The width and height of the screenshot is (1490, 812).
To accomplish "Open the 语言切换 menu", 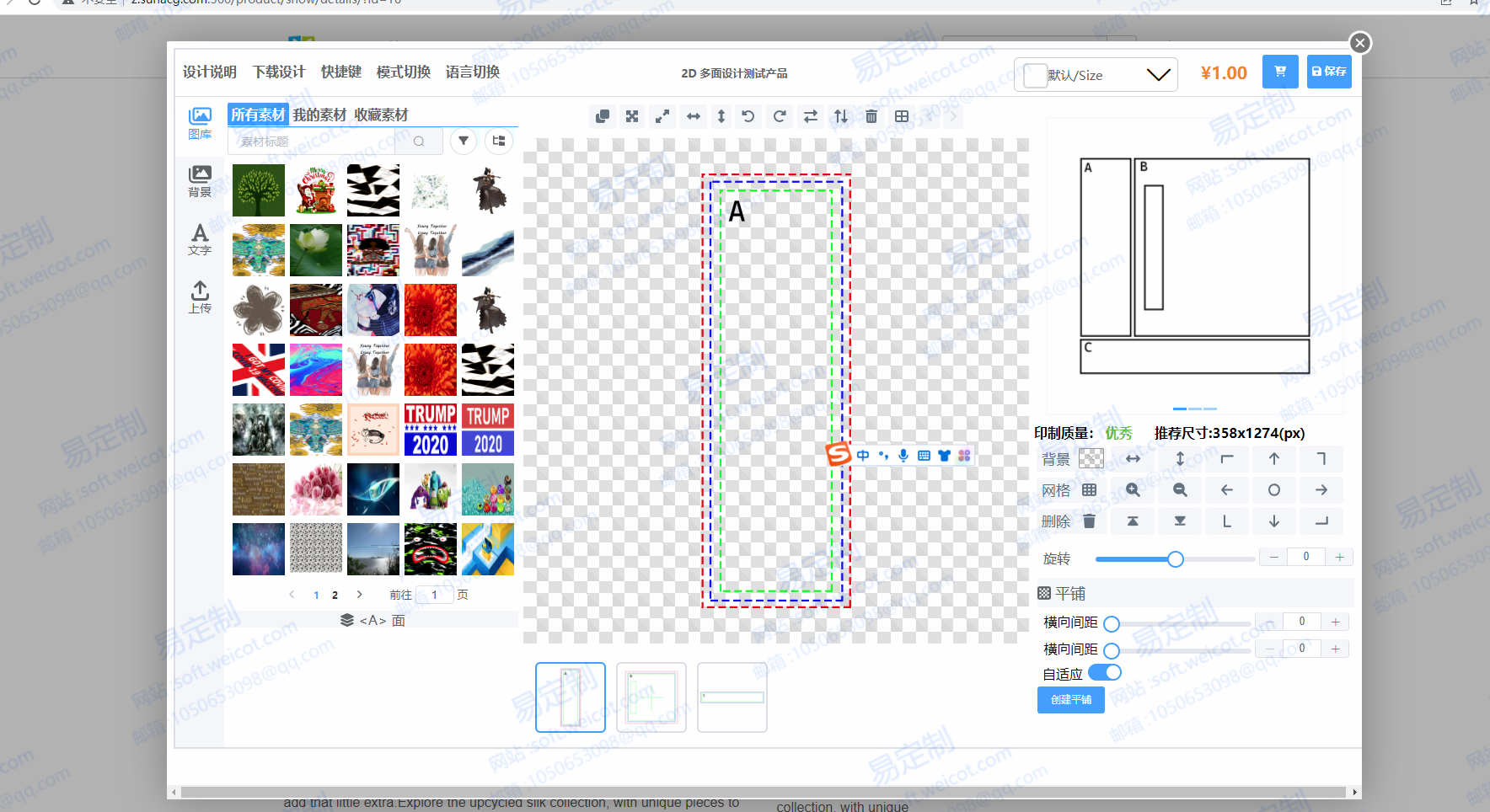I will (x=473, y=72).
